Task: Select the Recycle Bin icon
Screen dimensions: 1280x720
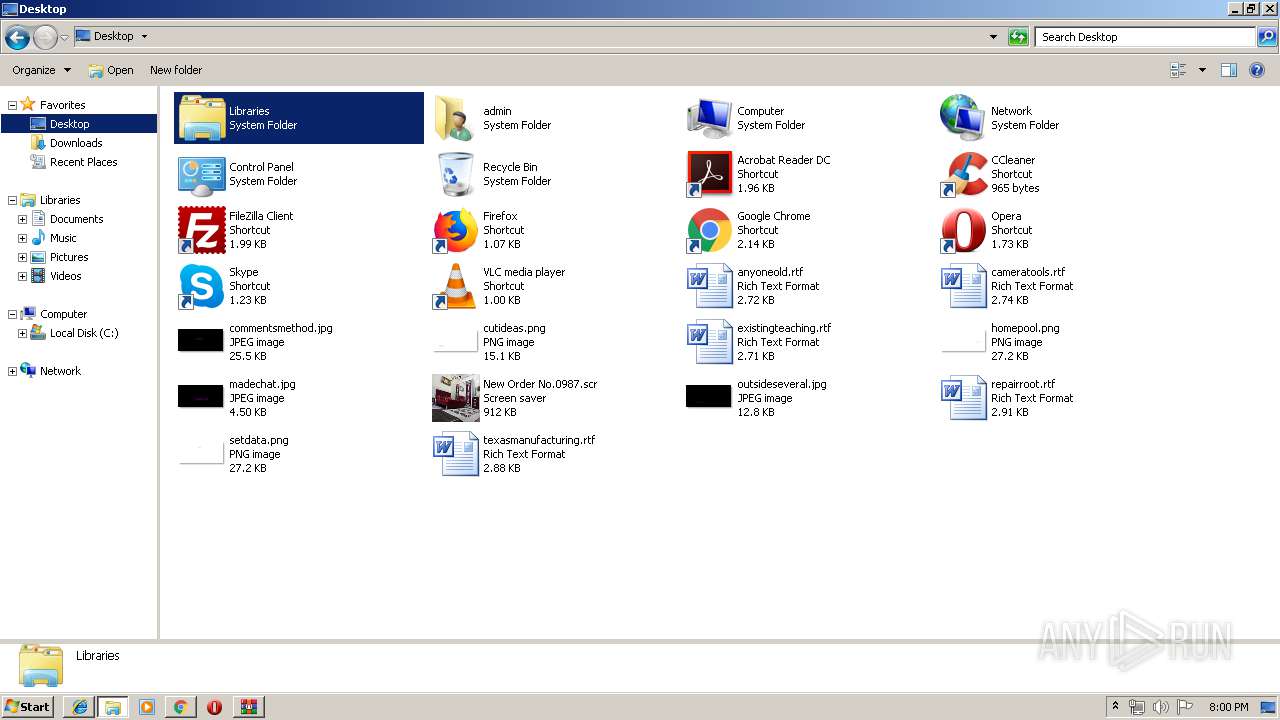Action: click(456, 174)
